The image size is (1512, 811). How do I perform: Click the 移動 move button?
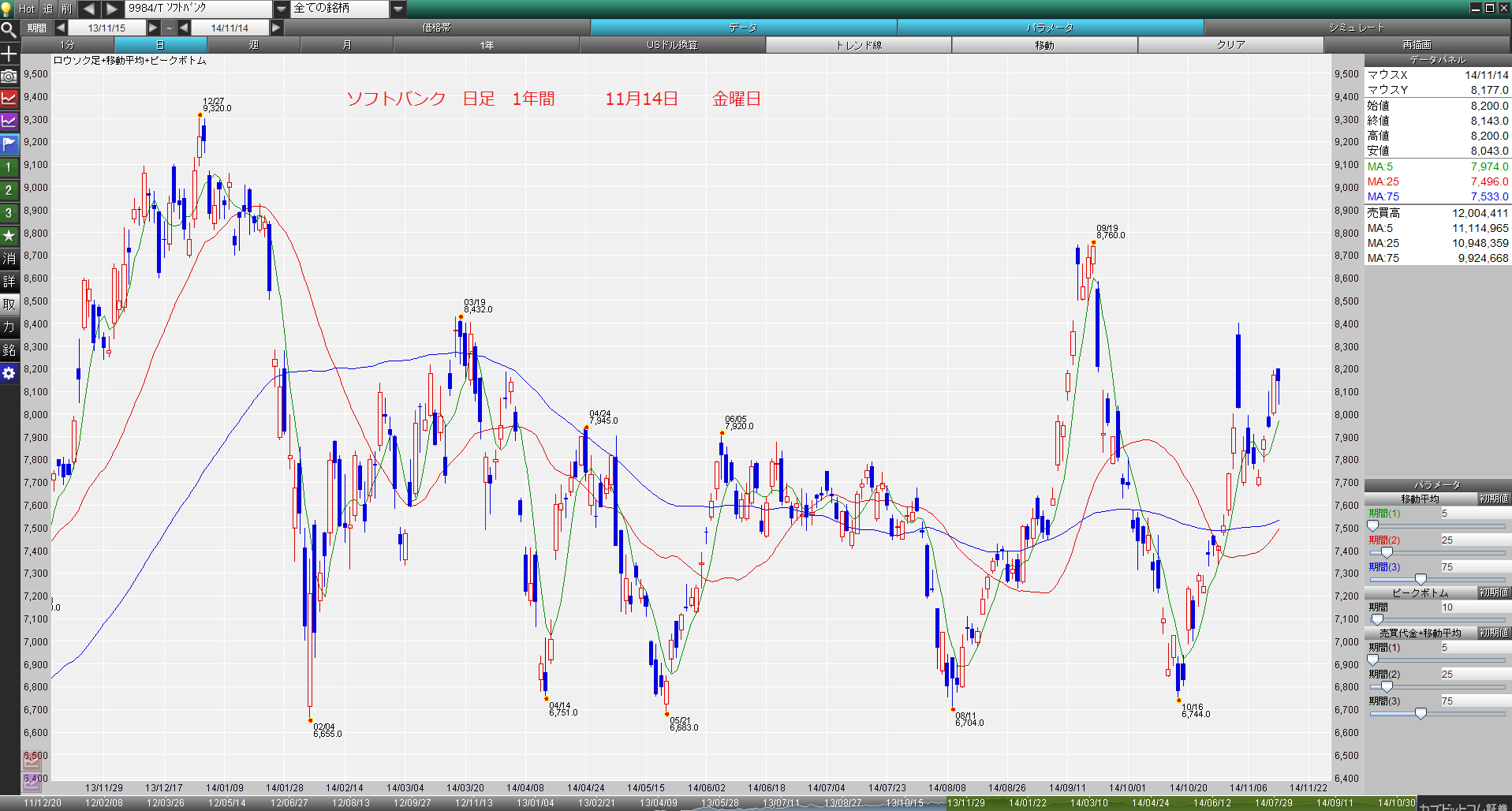tap(1045, 45)
